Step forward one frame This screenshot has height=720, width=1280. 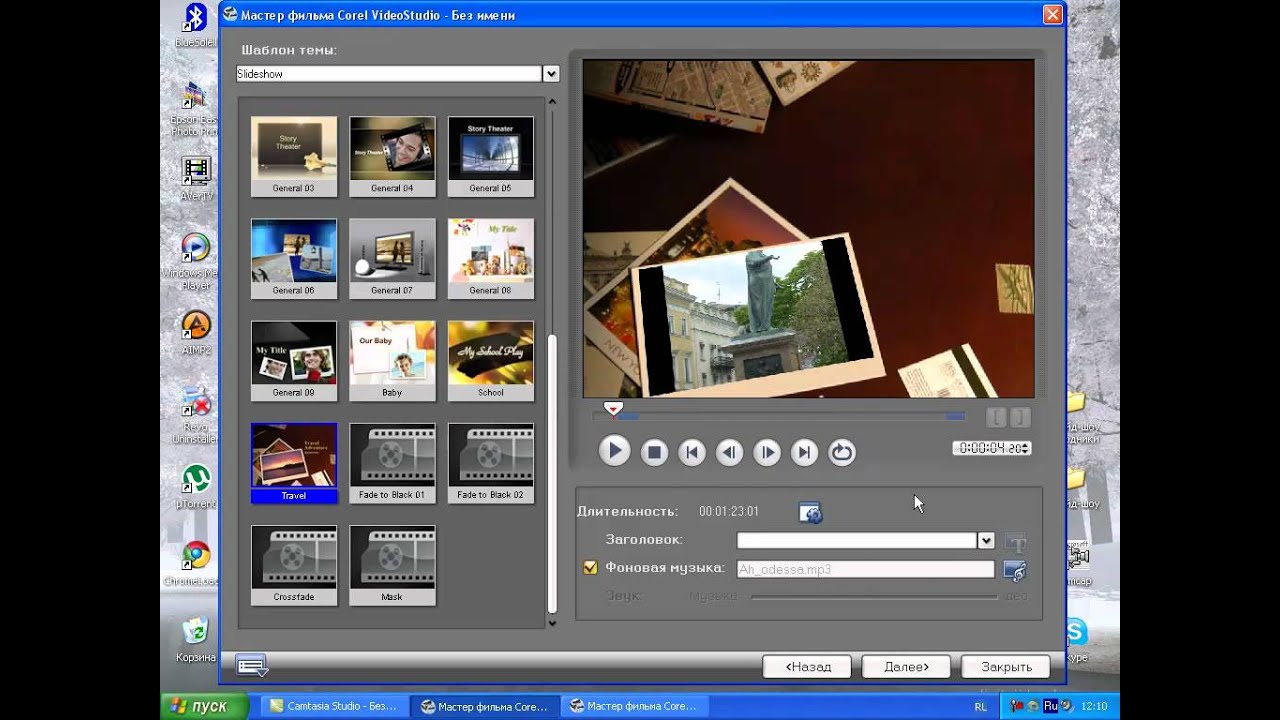(x=767, y=452)
